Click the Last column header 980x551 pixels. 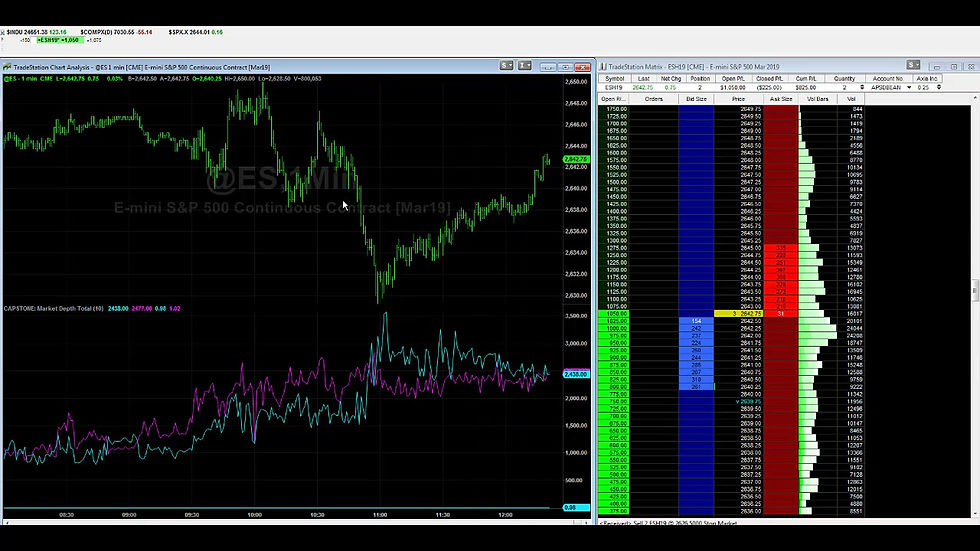point(644,79)
